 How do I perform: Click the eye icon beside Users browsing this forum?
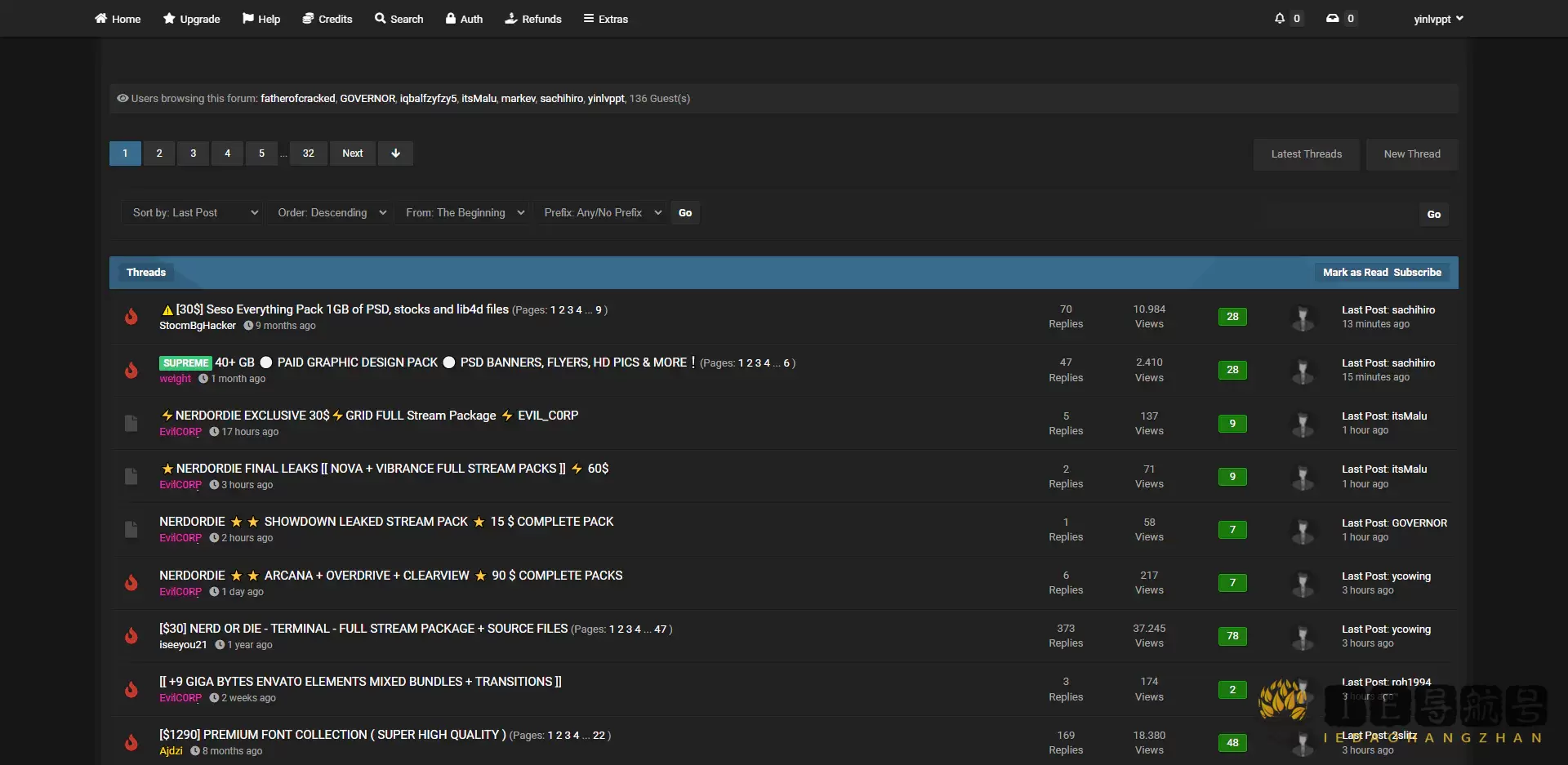click(x=122, y=98)
